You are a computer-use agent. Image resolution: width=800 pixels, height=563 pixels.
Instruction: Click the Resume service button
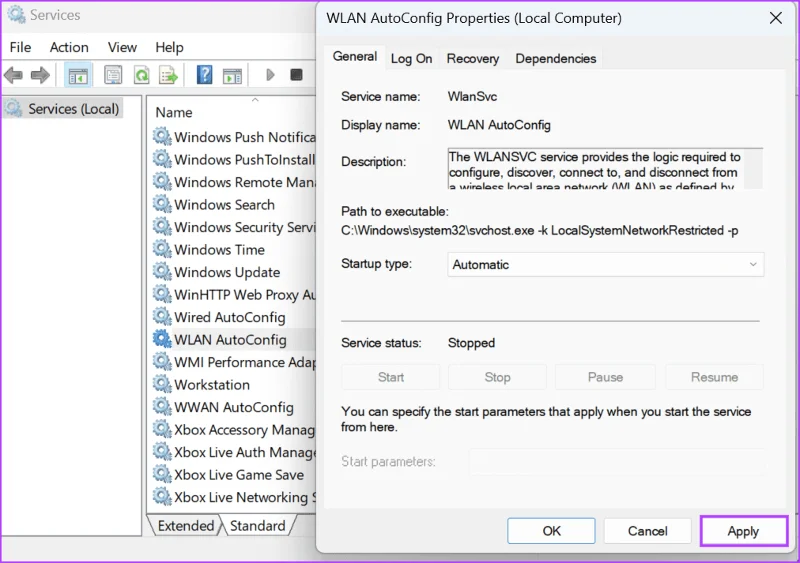click(714, 377)
